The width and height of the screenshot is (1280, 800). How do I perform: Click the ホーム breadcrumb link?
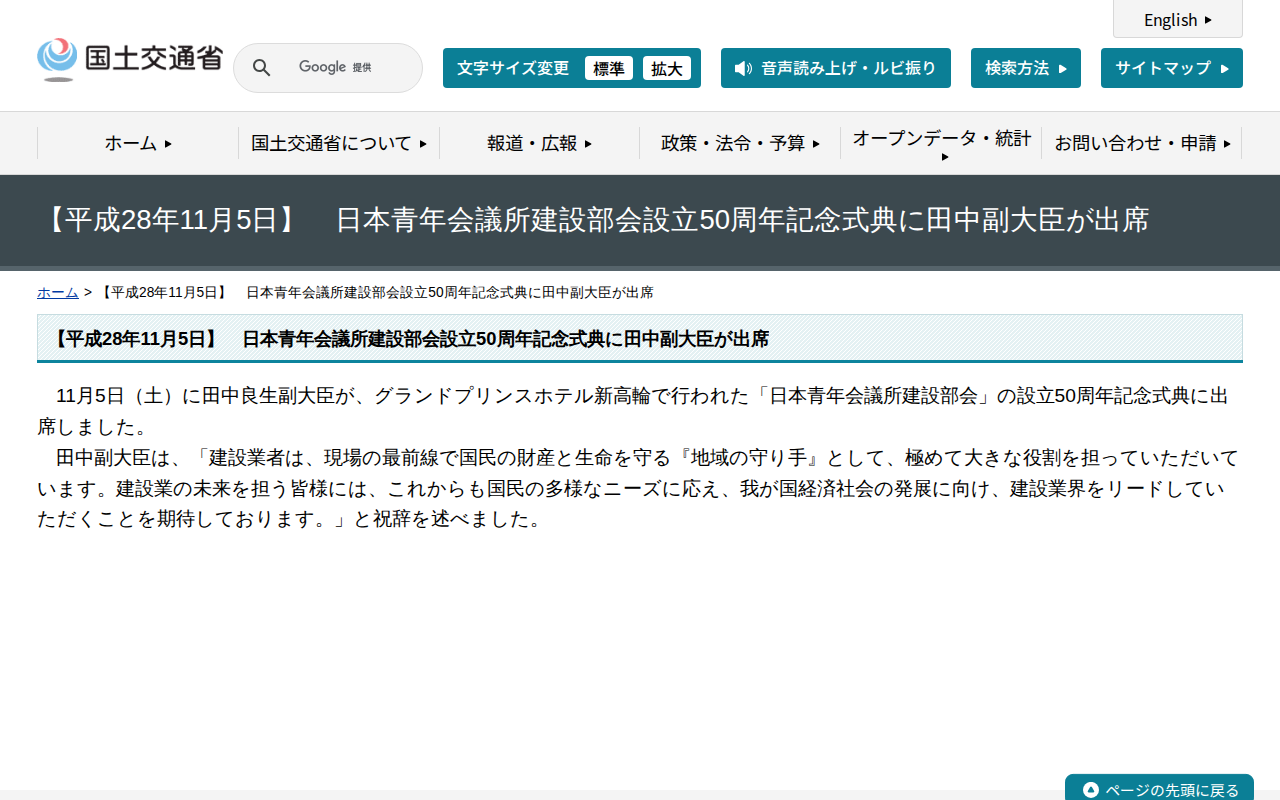57,292
